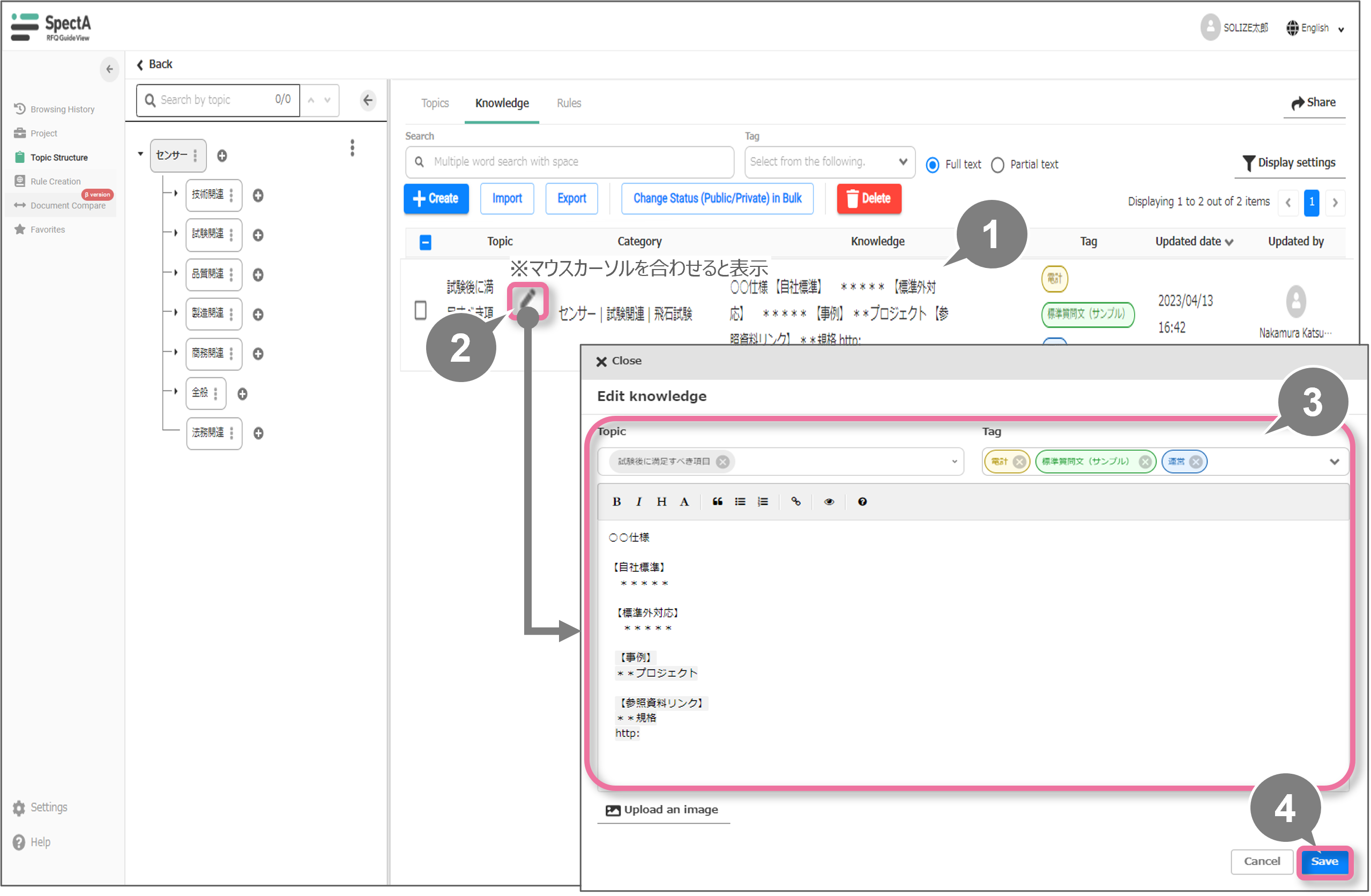
Task: Open the Tag filter dropdown
Action: [829, 162]
